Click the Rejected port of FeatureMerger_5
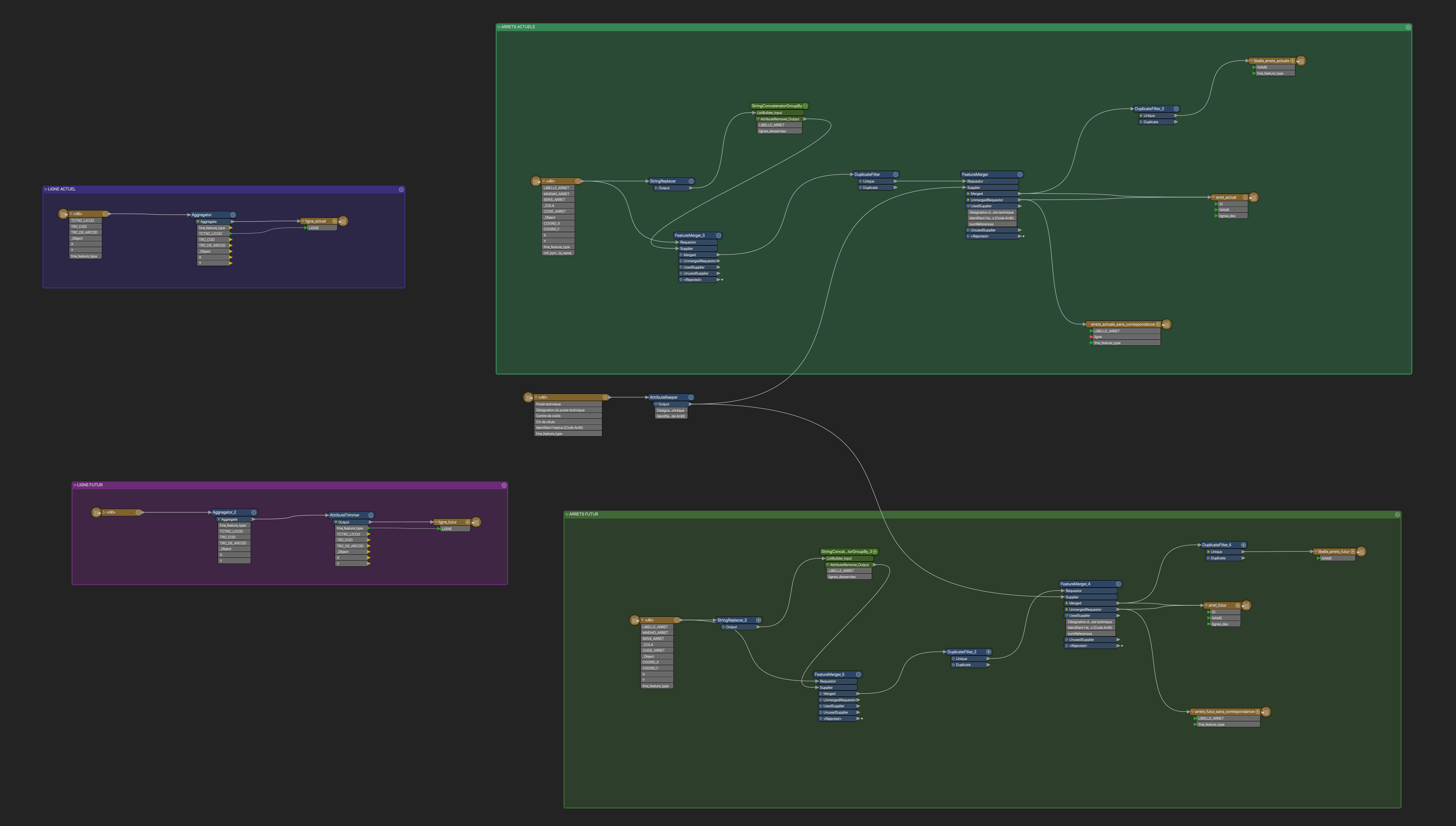1456x826 pixels. [832, 719]
